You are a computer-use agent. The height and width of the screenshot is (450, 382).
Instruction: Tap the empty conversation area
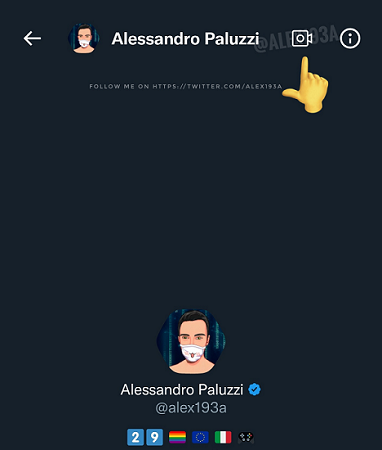coord(191,200)
